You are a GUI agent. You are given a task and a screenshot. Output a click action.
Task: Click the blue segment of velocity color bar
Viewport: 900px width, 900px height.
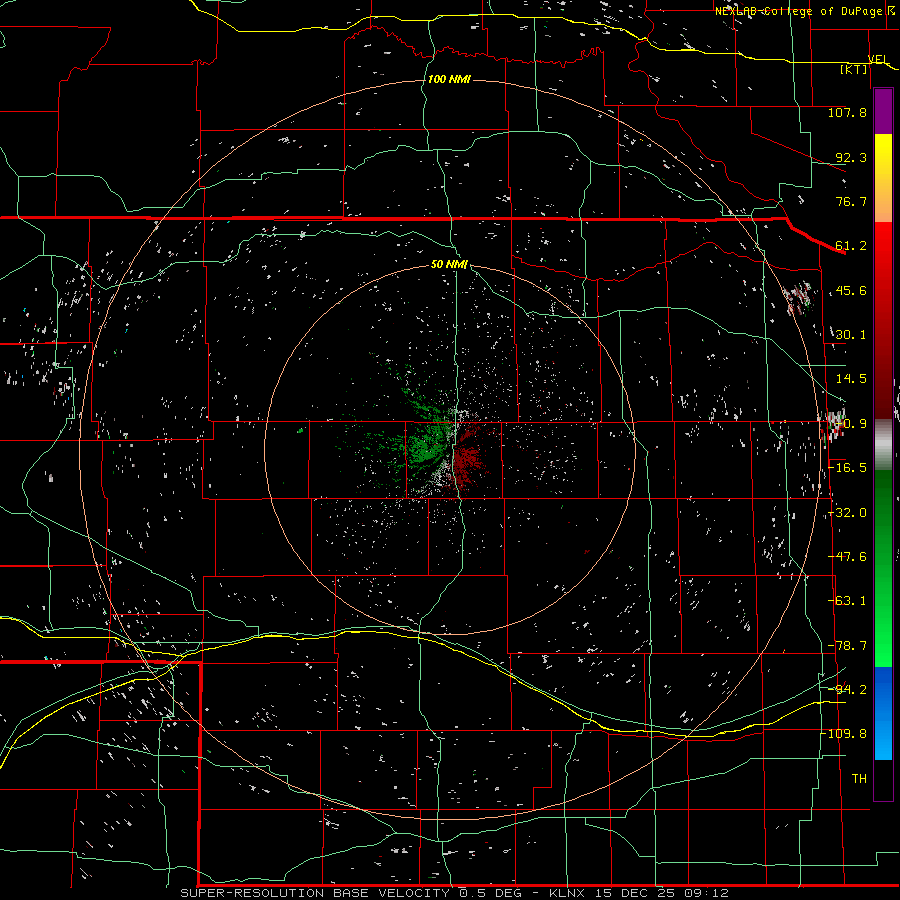[x=883, y=713]
